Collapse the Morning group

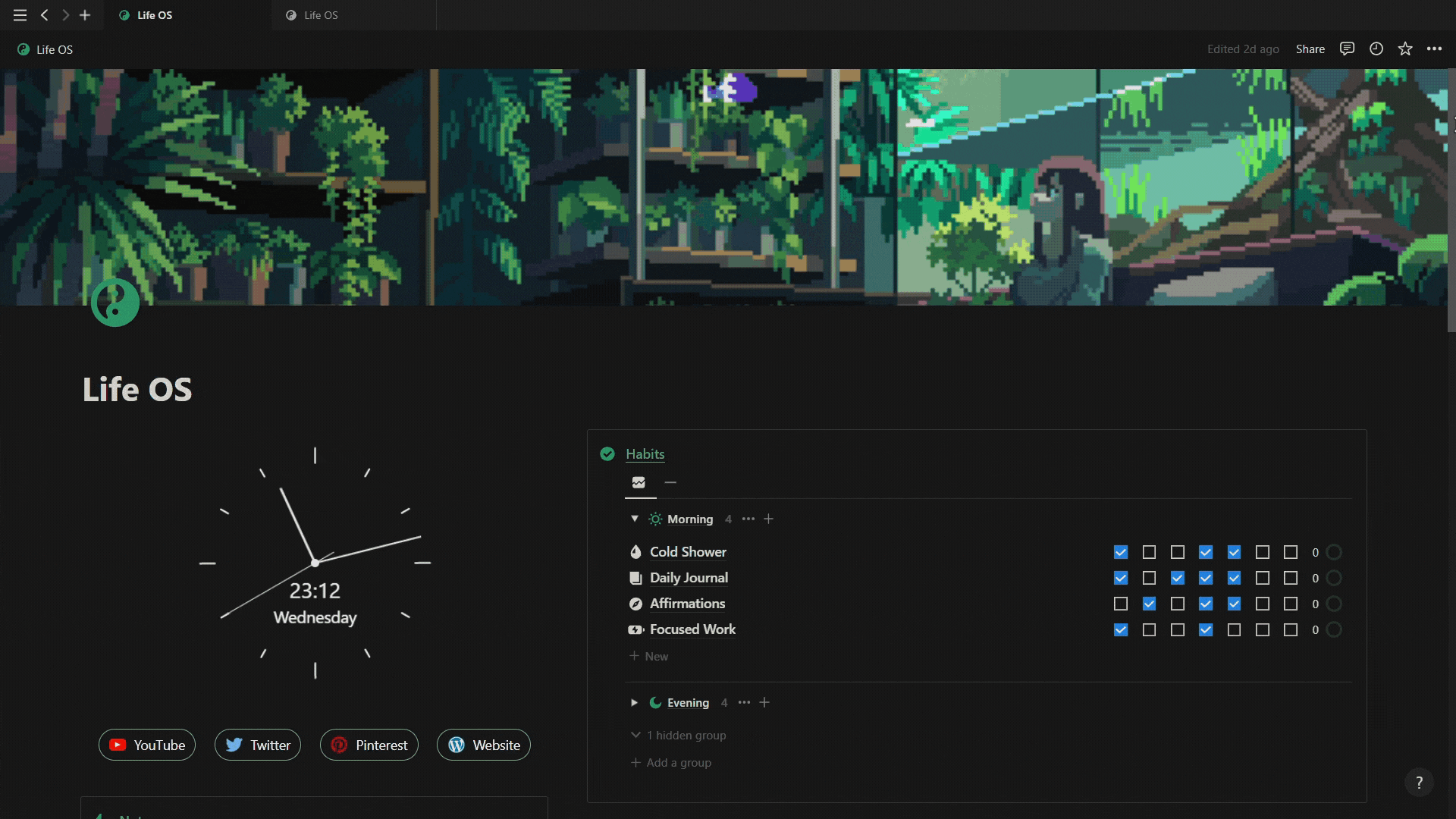[635, 519]
